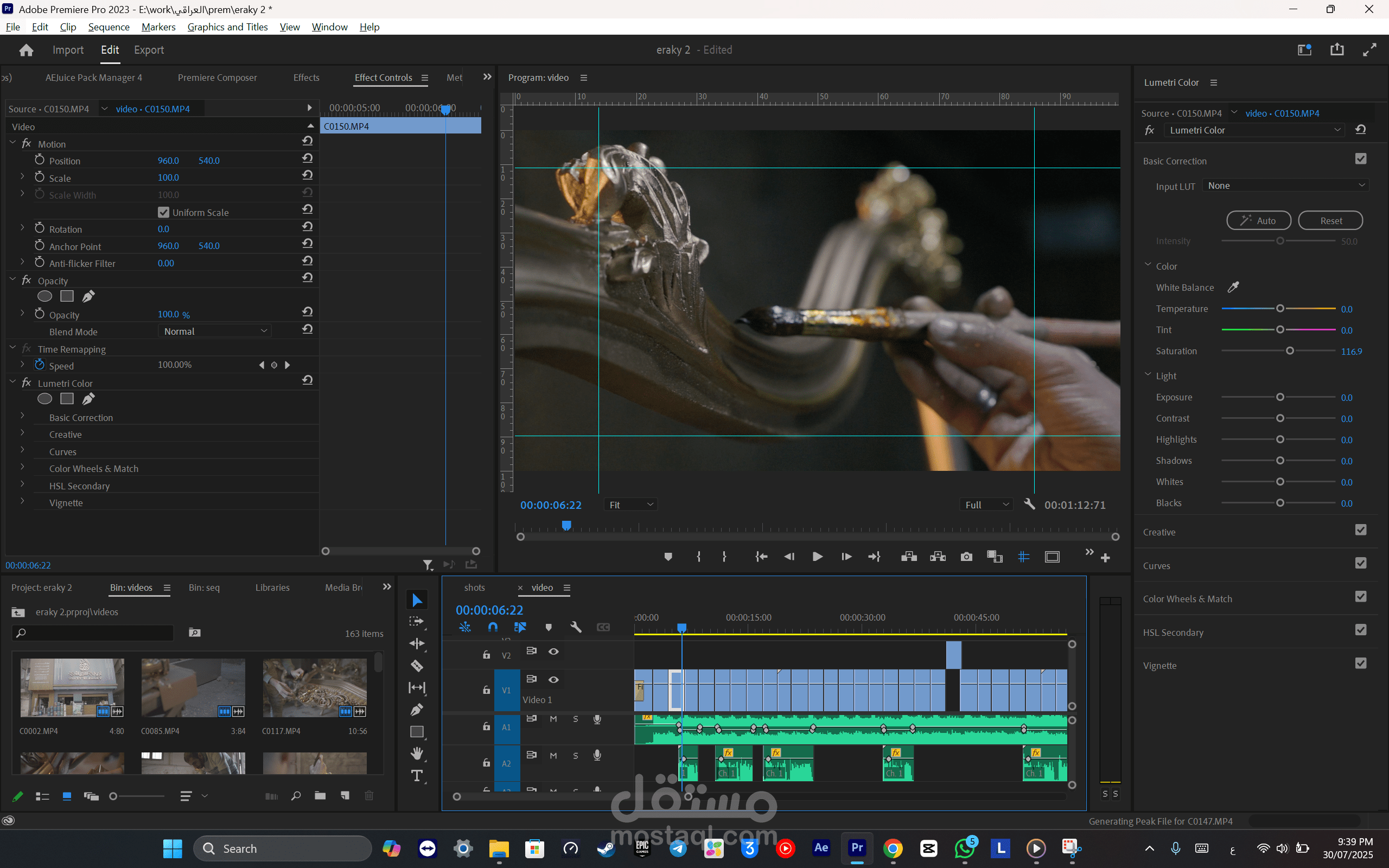The image size is (1389, 868).
Task: Expand the Curves section in Effect Controls
Action: tap(22, 451)
